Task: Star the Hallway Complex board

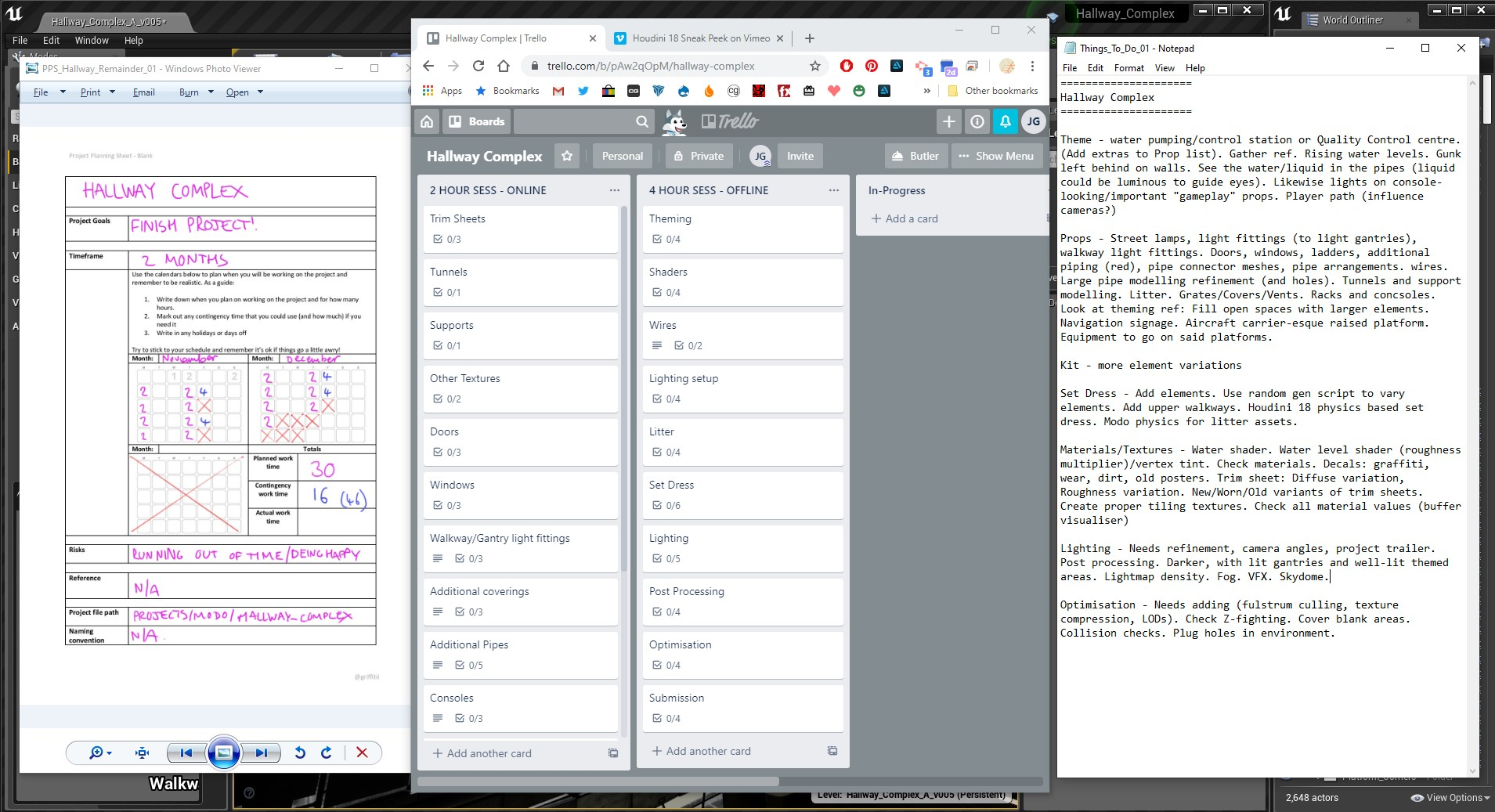Action: pyautogui.click(x=567, y=156)
